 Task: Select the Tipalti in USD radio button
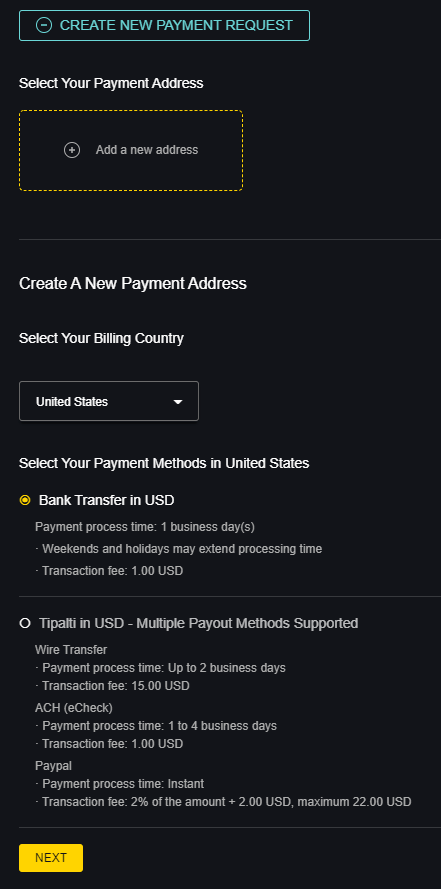[25, 623]
